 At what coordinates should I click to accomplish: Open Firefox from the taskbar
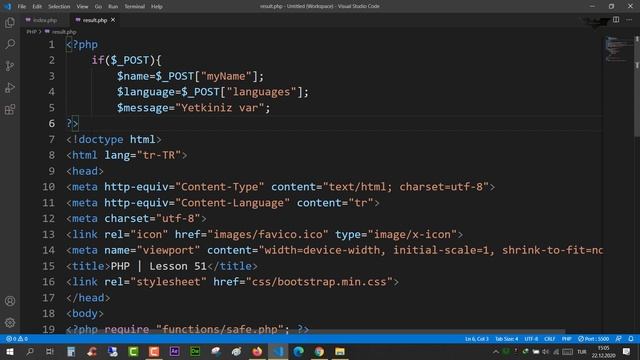coord(257,351)
